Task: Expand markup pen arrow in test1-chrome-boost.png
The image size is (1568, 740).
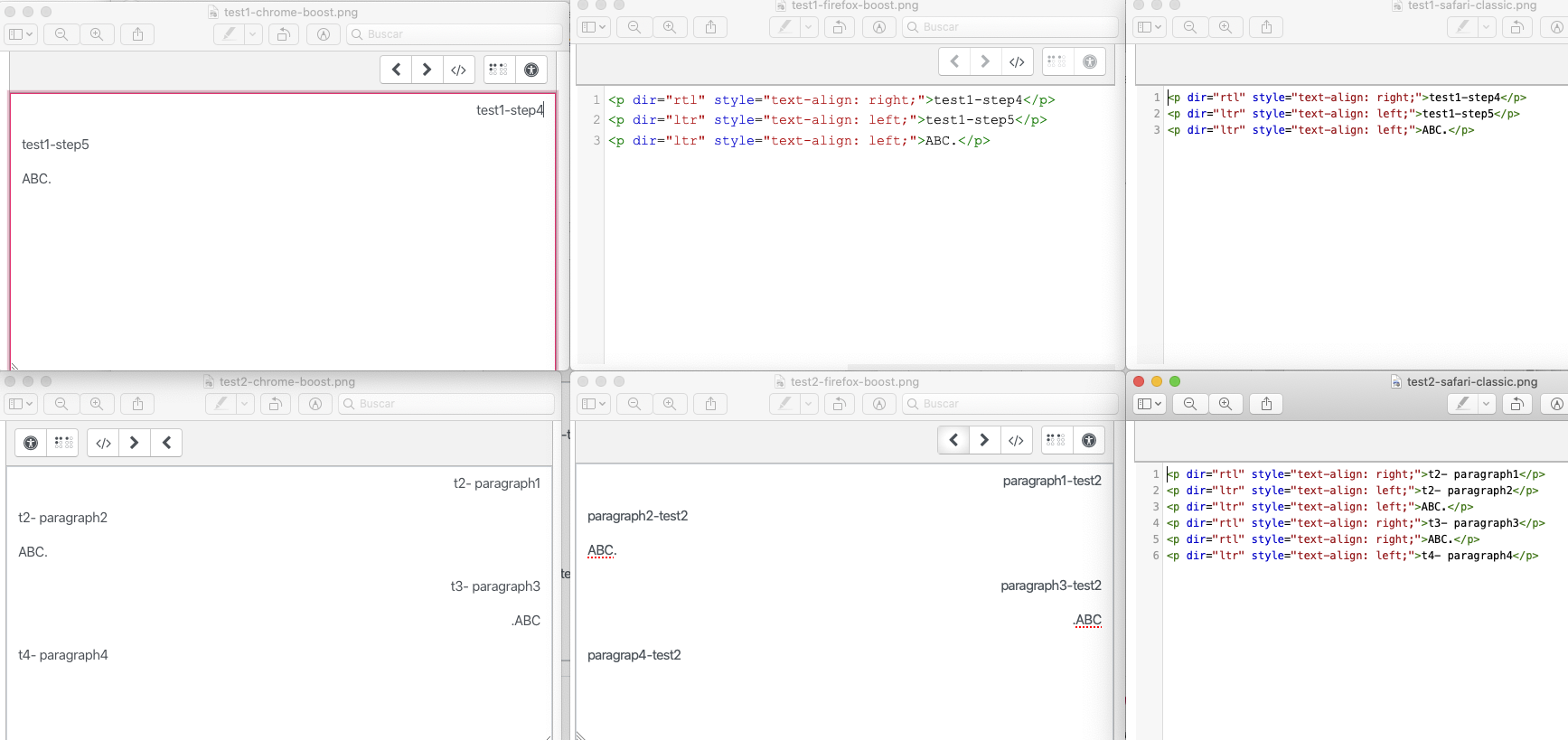Action: [x=253, y=34]
